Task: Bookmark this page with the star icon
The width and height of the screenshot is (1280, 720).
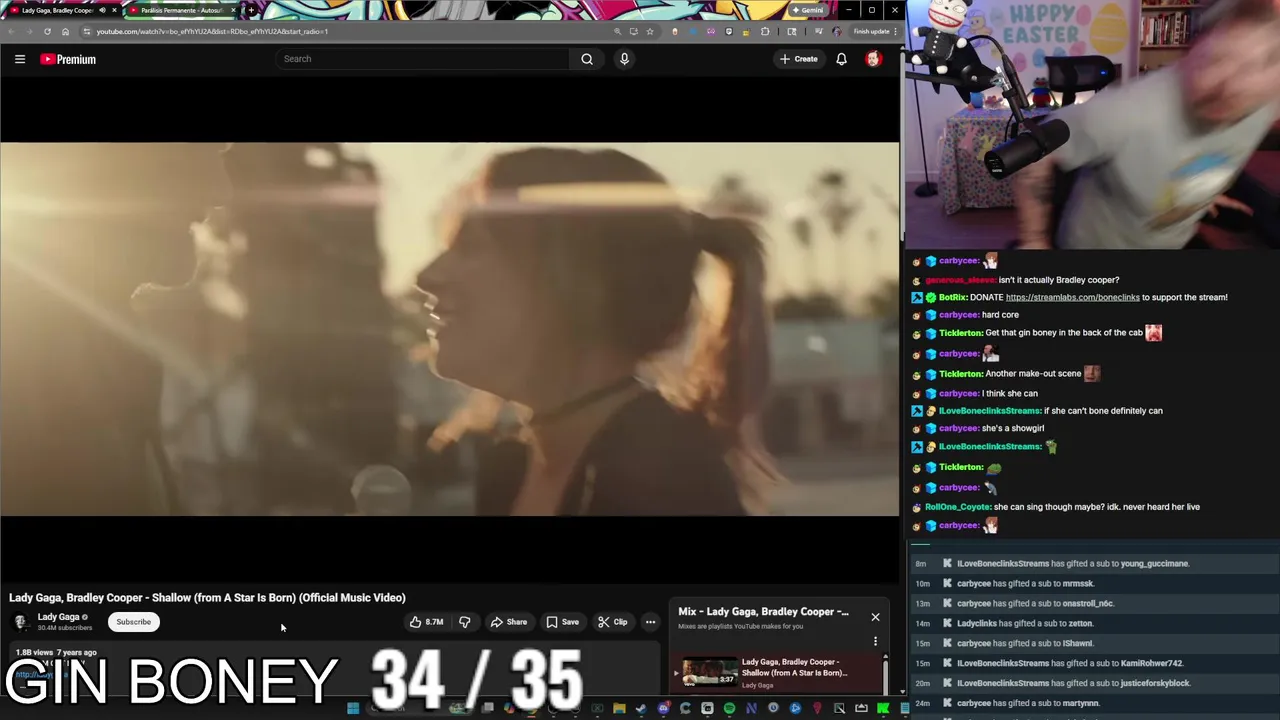Action: click(x=650, y=31)
